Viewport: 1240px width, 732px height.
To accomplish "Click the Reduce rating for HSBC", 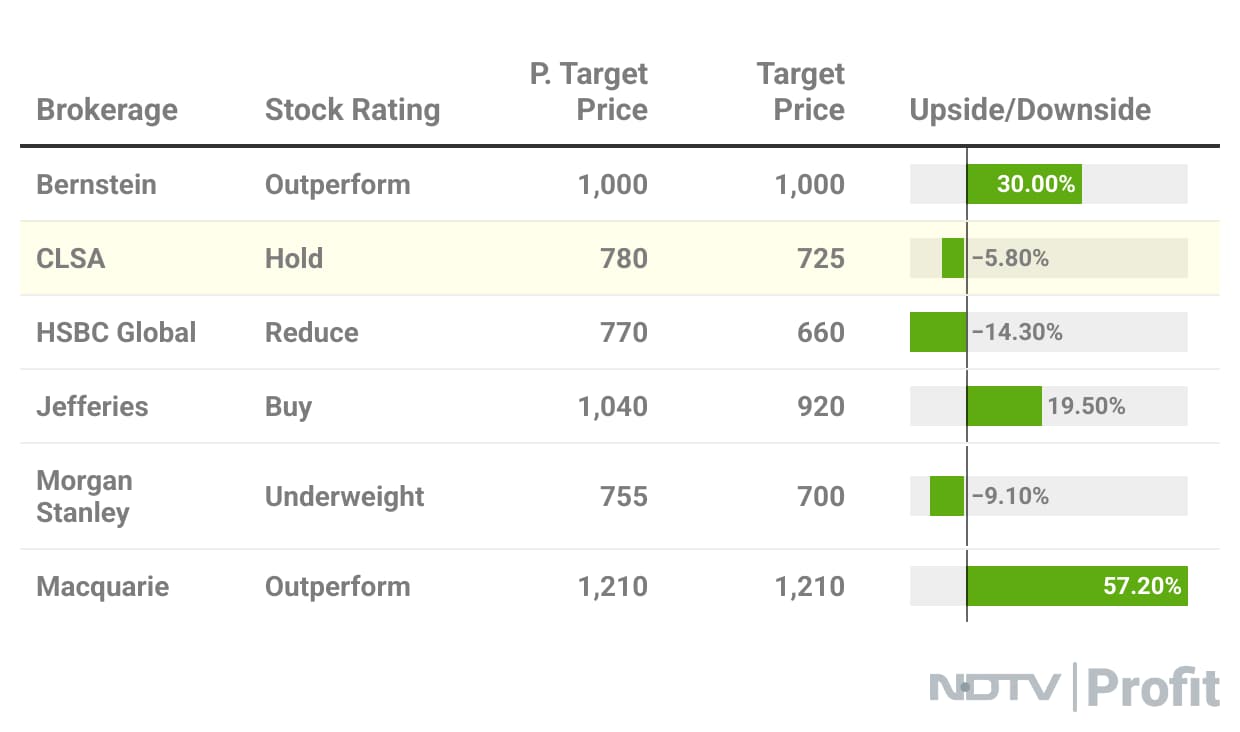I will [x=311, y=332].
